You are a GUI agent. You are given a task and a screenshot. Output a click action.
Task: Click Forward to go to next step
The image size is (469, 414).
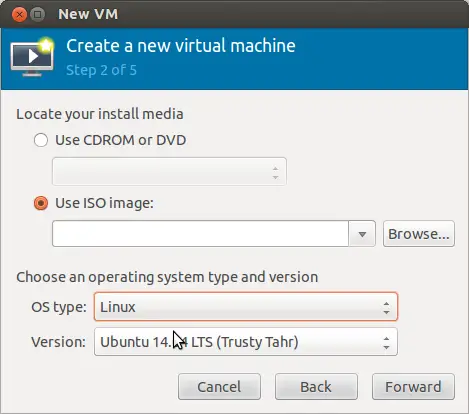click(413, 387)
